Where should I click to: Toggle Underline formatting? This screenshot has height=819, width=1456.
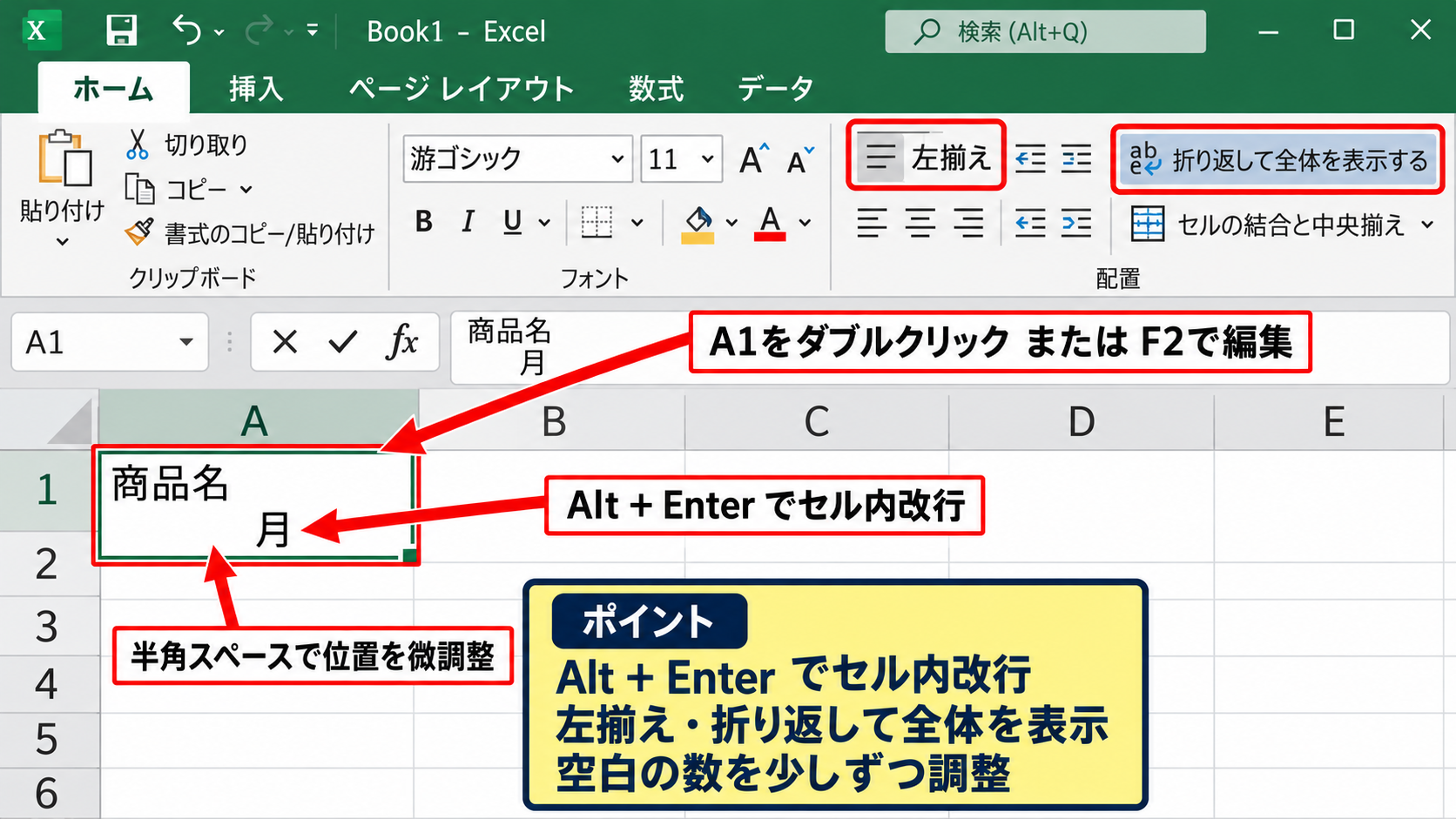pyautogui.click(x=513, y=222)
